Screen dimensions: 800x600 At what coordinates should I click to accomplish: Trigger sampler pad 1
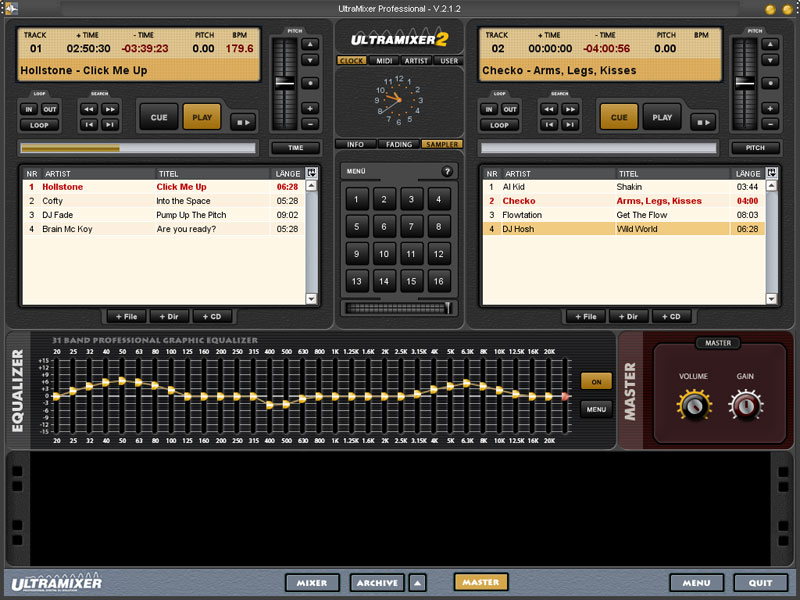click(x=357, y=199)
